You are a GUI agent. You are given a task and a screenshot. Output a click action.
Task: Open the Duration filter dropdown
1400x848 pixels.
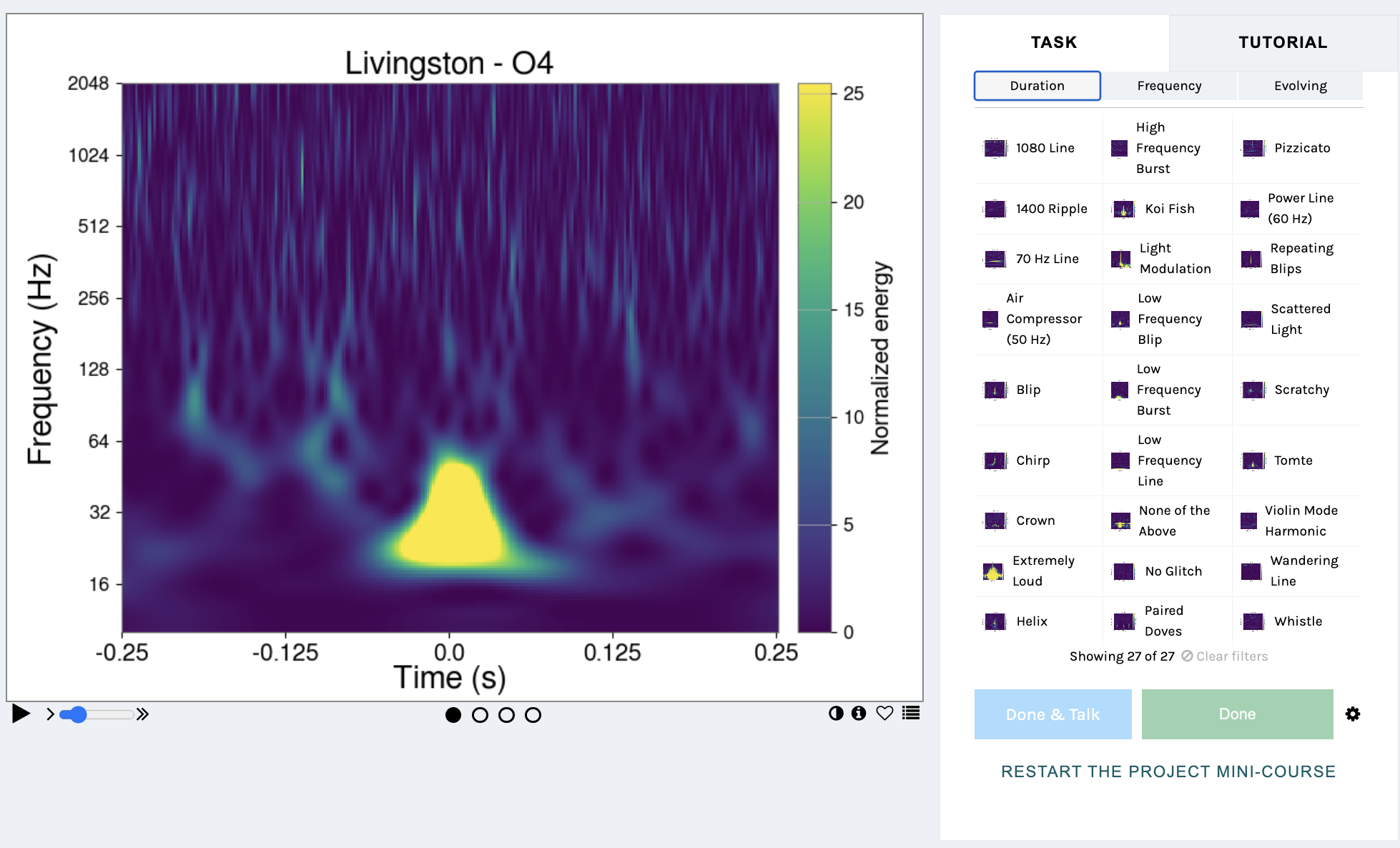coord(1037,86)
